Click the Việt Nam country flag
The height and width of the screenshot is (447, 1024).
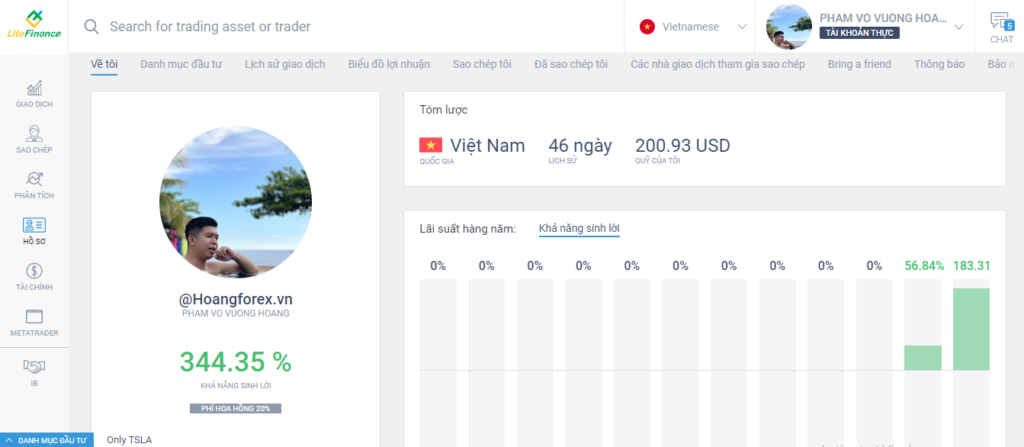click(430, 145)
